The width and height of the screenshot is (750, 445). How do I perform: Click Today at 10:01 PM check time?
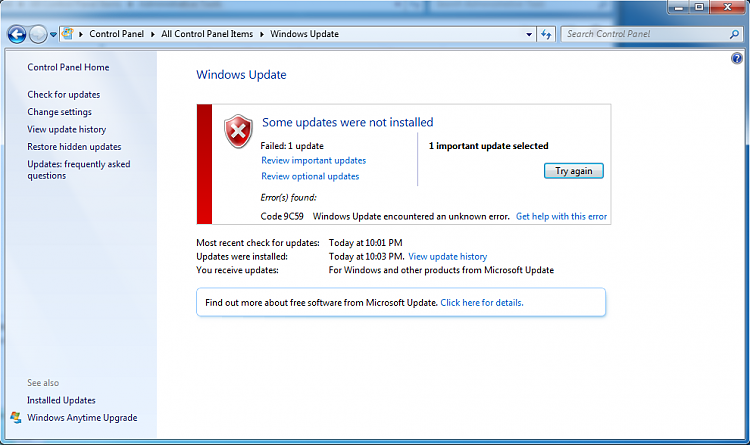coord(365,243)
